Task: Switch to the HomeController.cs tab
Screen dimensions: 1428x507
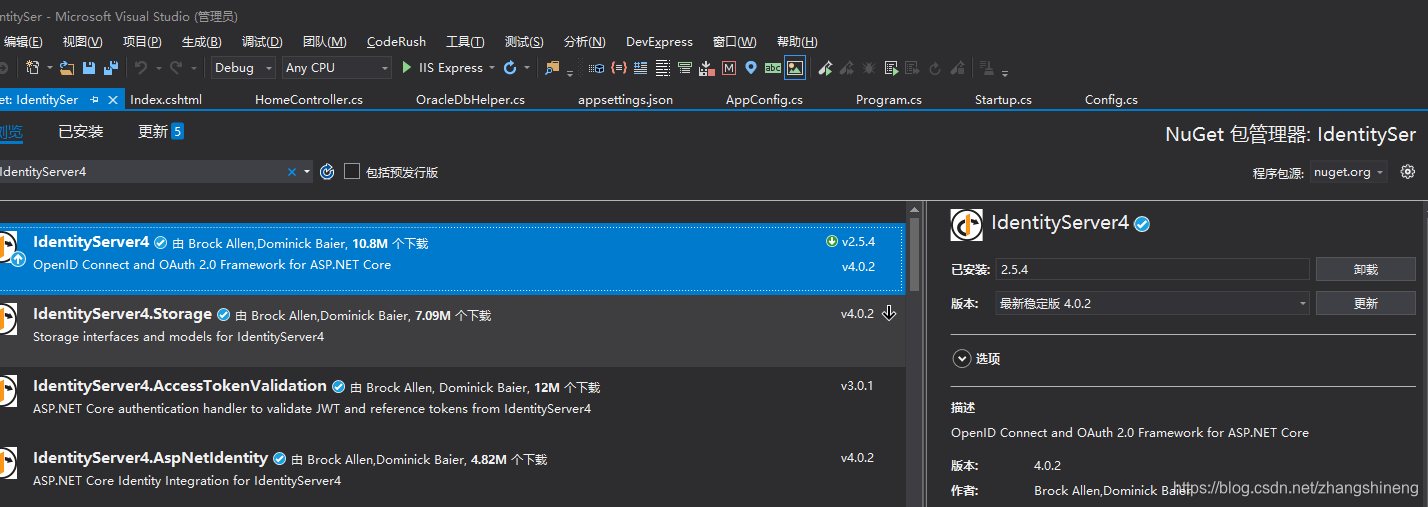Action: (309, 100)
